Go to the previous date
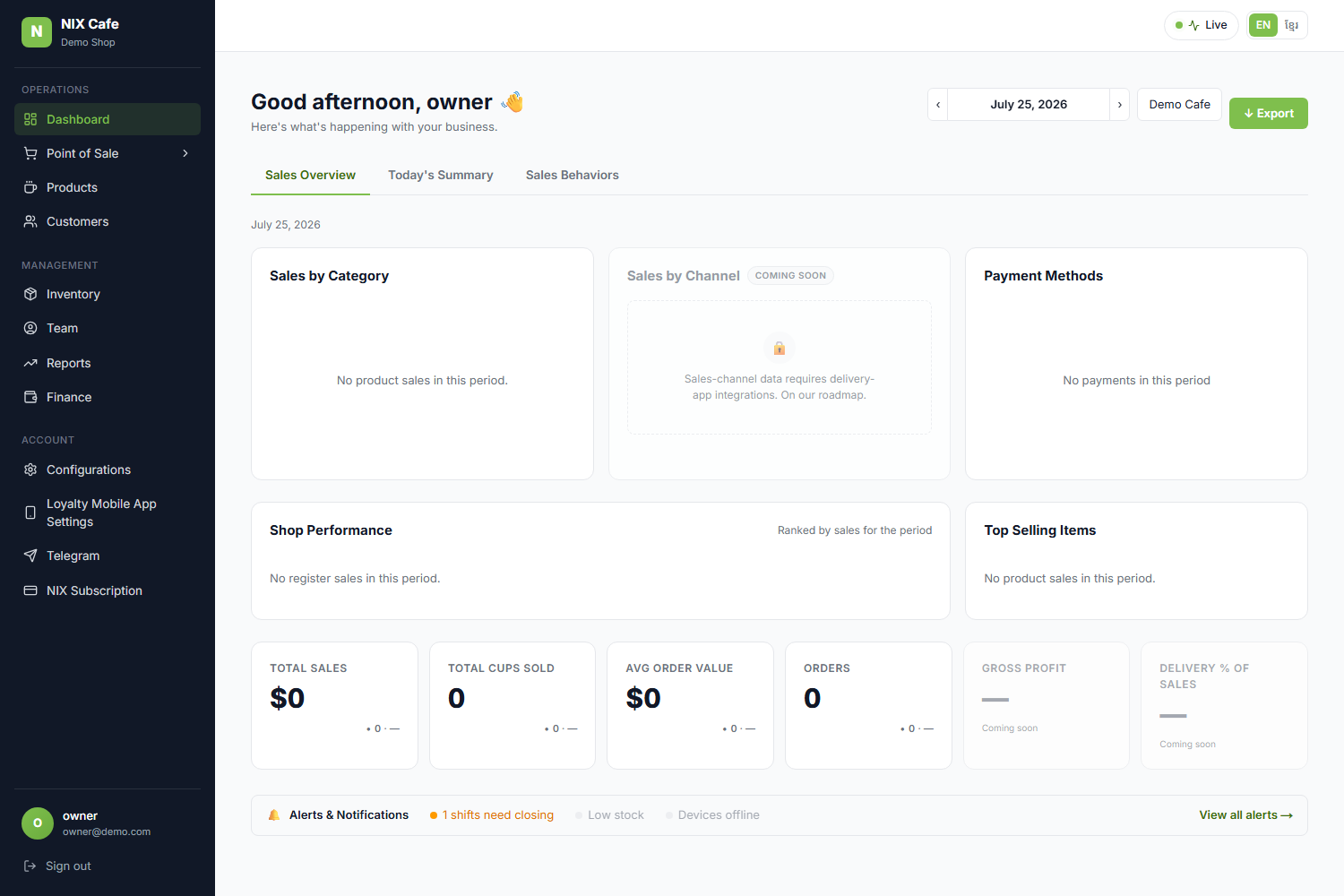The width and height of the screenshot is (1344, 896). [x=938, y=105]
